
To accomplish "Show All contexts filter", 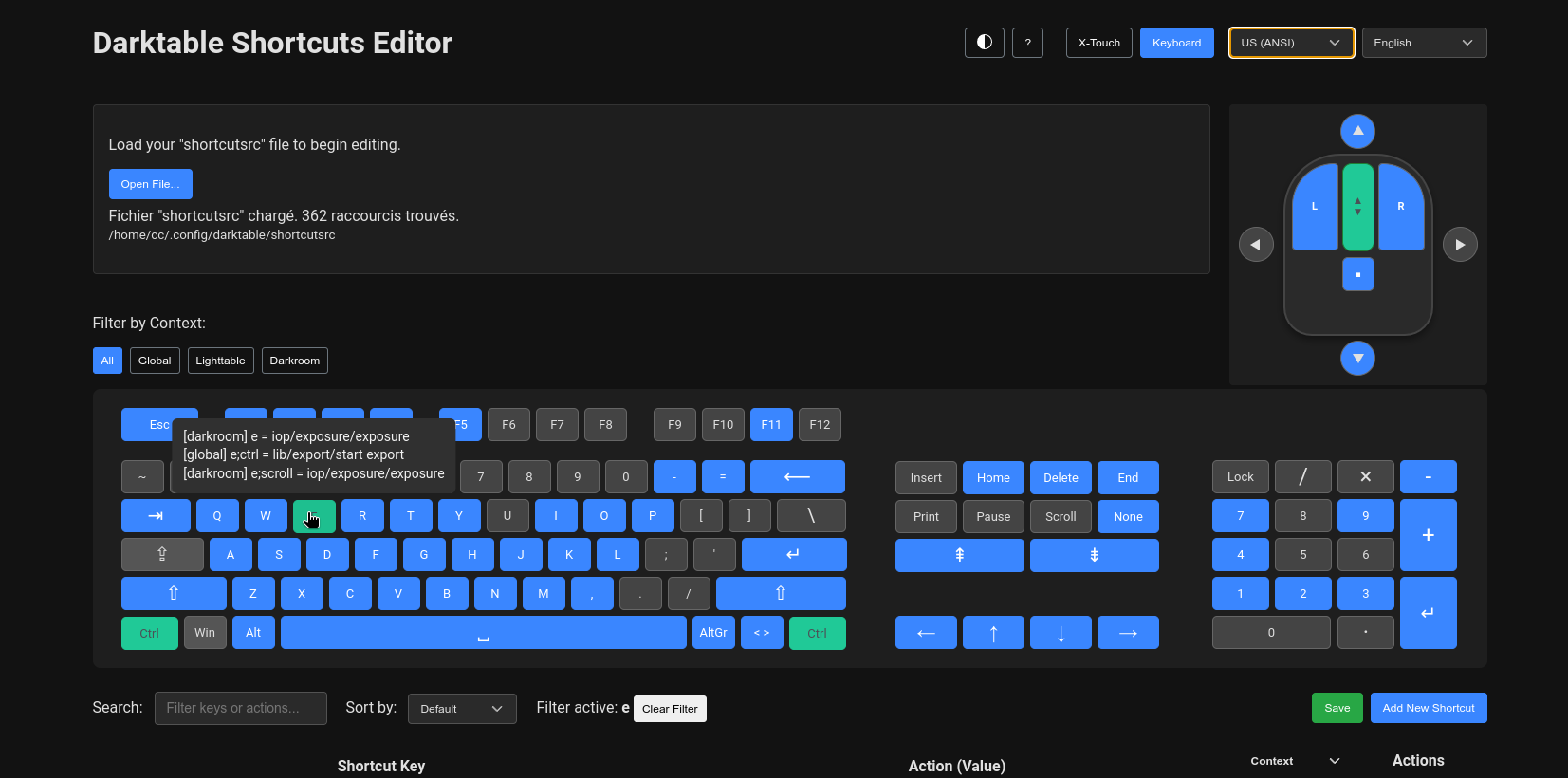I will [x=107, y=361].
